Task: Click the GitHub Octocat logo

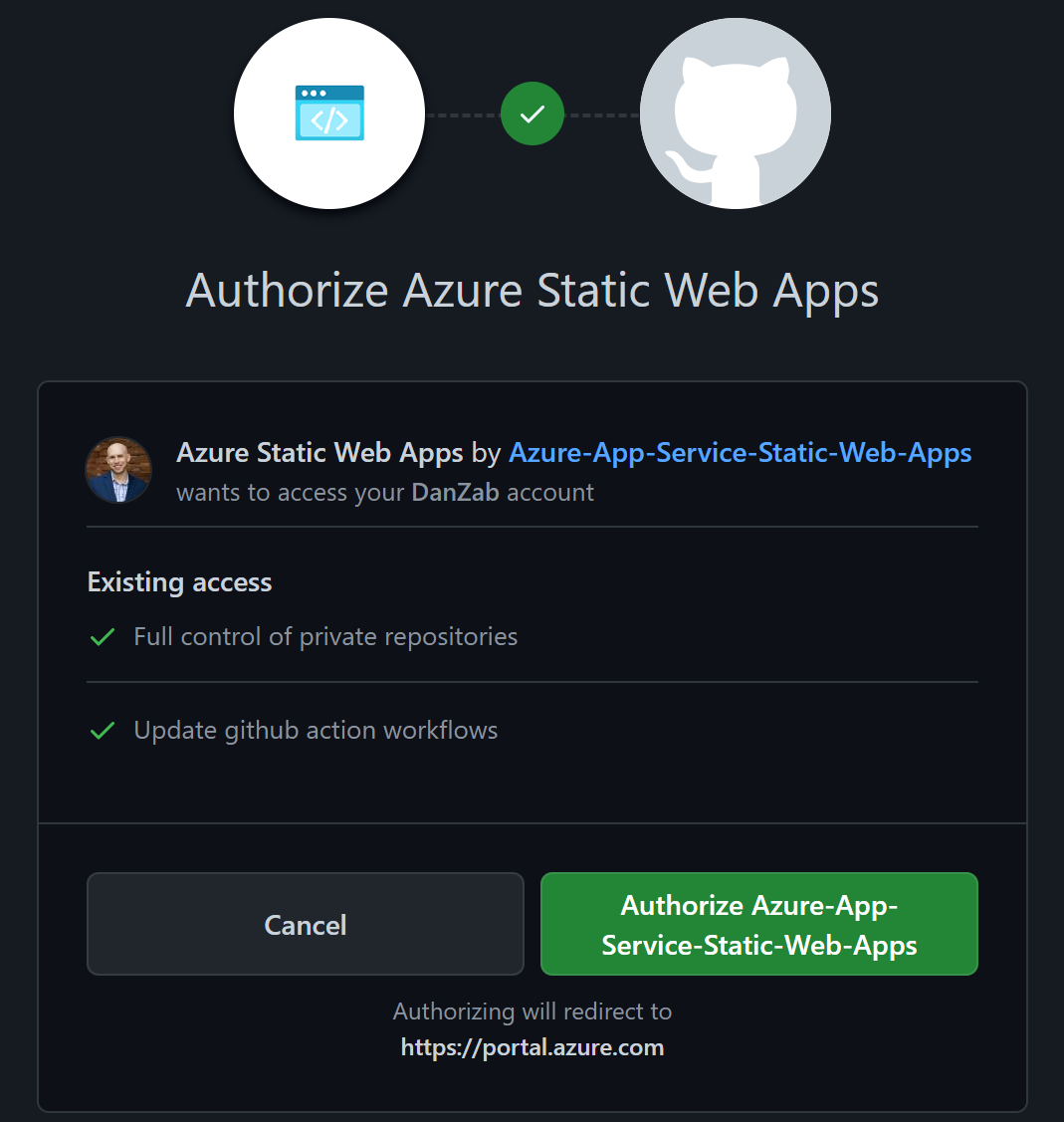Action: point(735,113)
